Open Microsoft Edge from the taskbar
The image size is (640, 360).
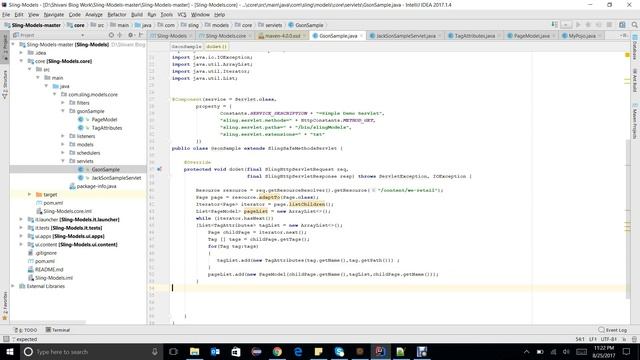[x=298, y=351]
